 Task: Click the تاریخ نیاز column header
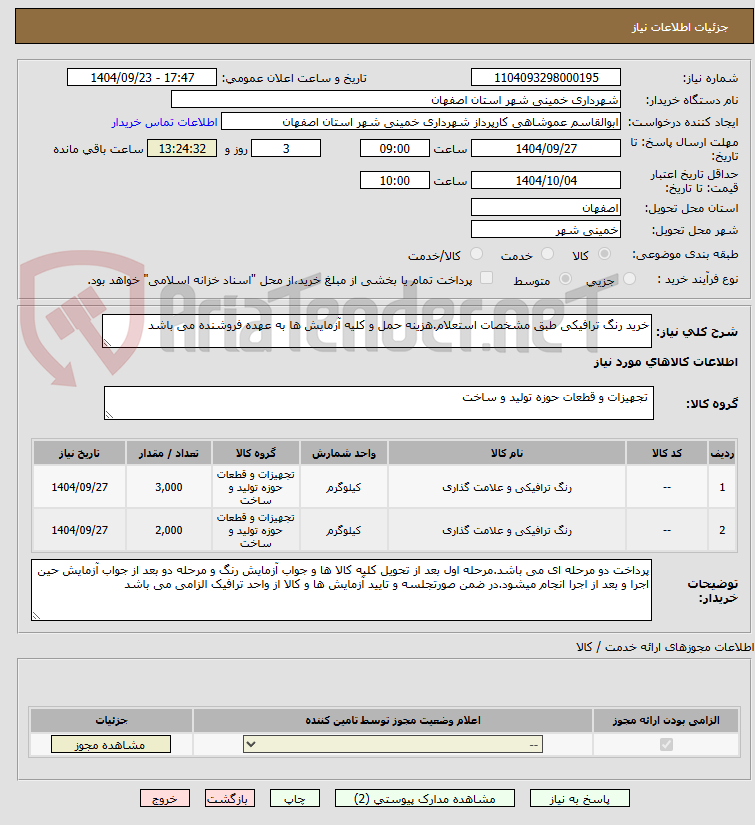[79, 453]
